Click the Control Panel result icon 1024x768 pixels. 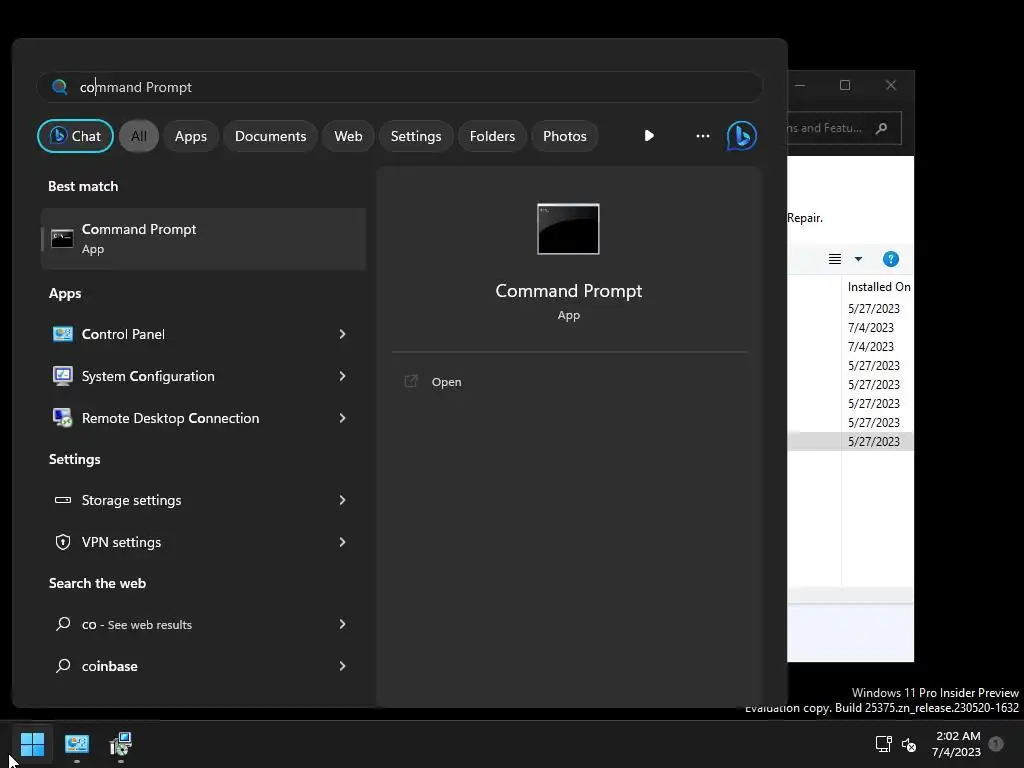[x=63, y=334]
